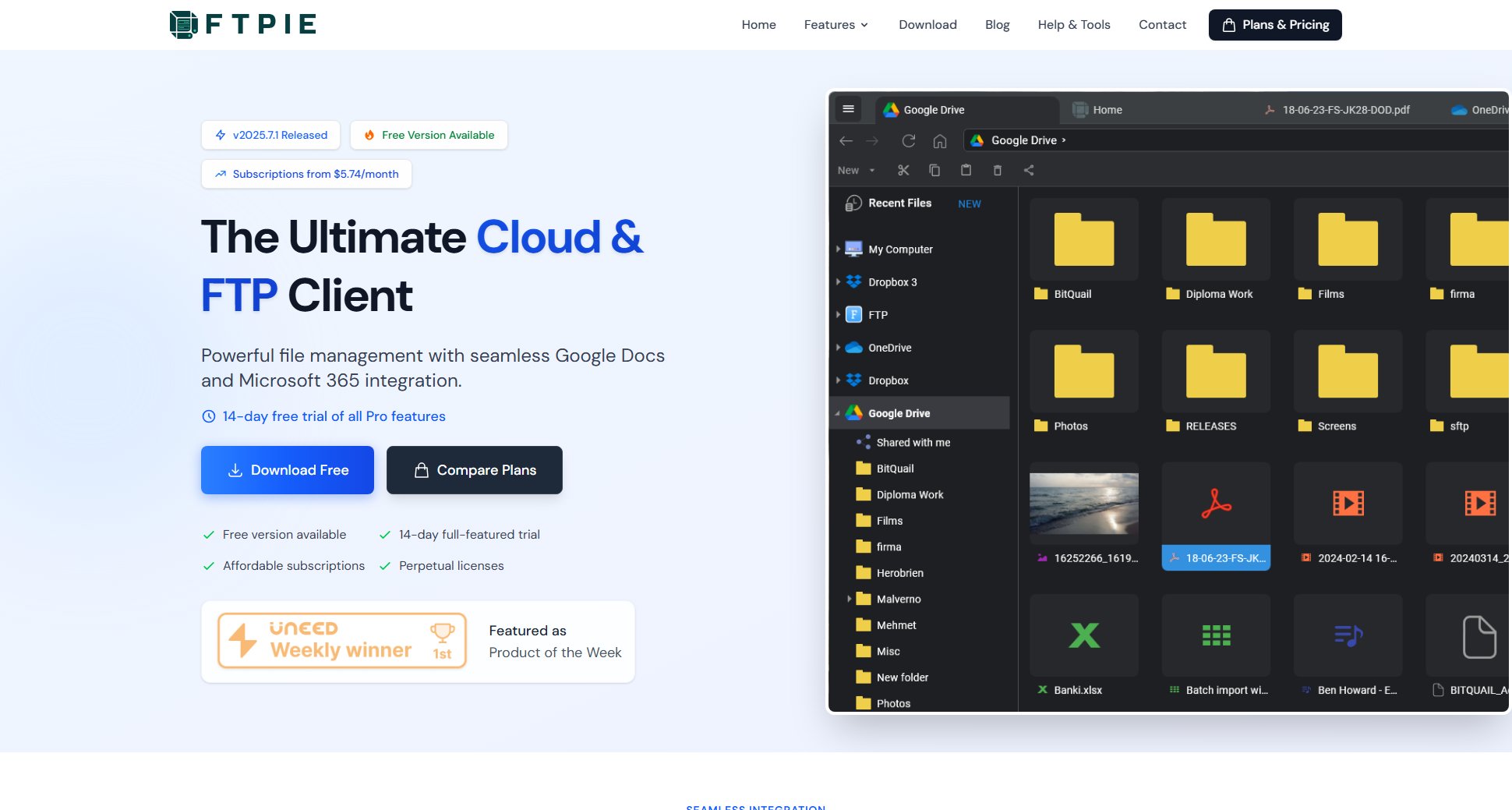Screen dimensions: 1512x810
Task: Click the Compare Plans button
Action: 475,470
